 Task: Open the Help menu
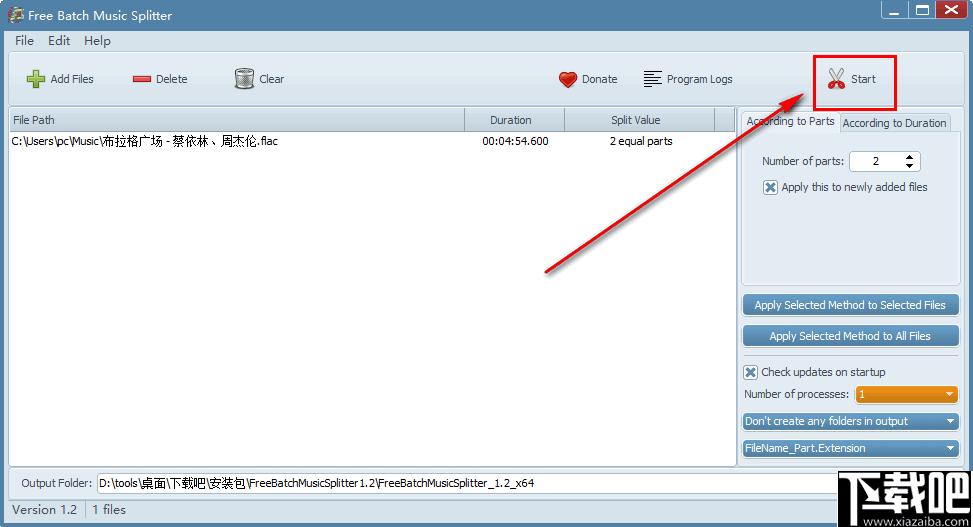coord(97,41)
